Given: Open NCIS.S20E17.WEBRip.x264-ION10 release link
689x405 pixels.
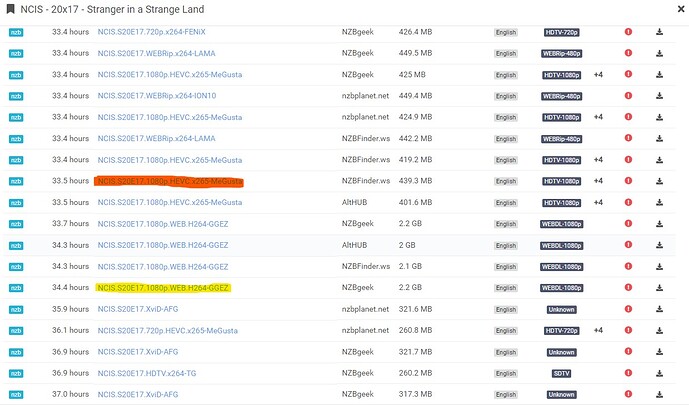Looking at the screenshot, I should tap(157, 96).
